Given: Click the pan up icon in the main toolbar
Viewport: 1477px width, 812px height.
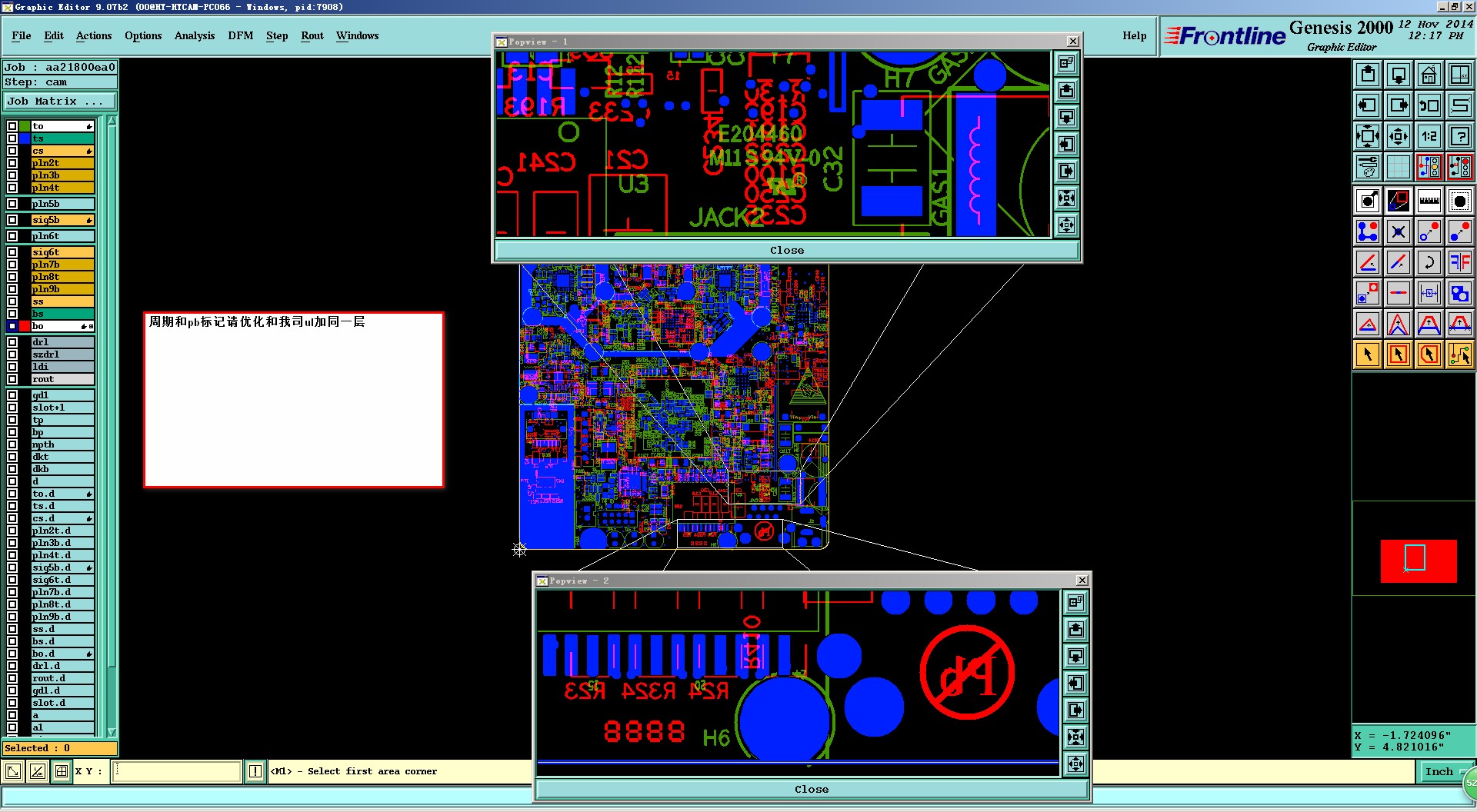Looking at the screenshot, I should tap(1368, 75).
